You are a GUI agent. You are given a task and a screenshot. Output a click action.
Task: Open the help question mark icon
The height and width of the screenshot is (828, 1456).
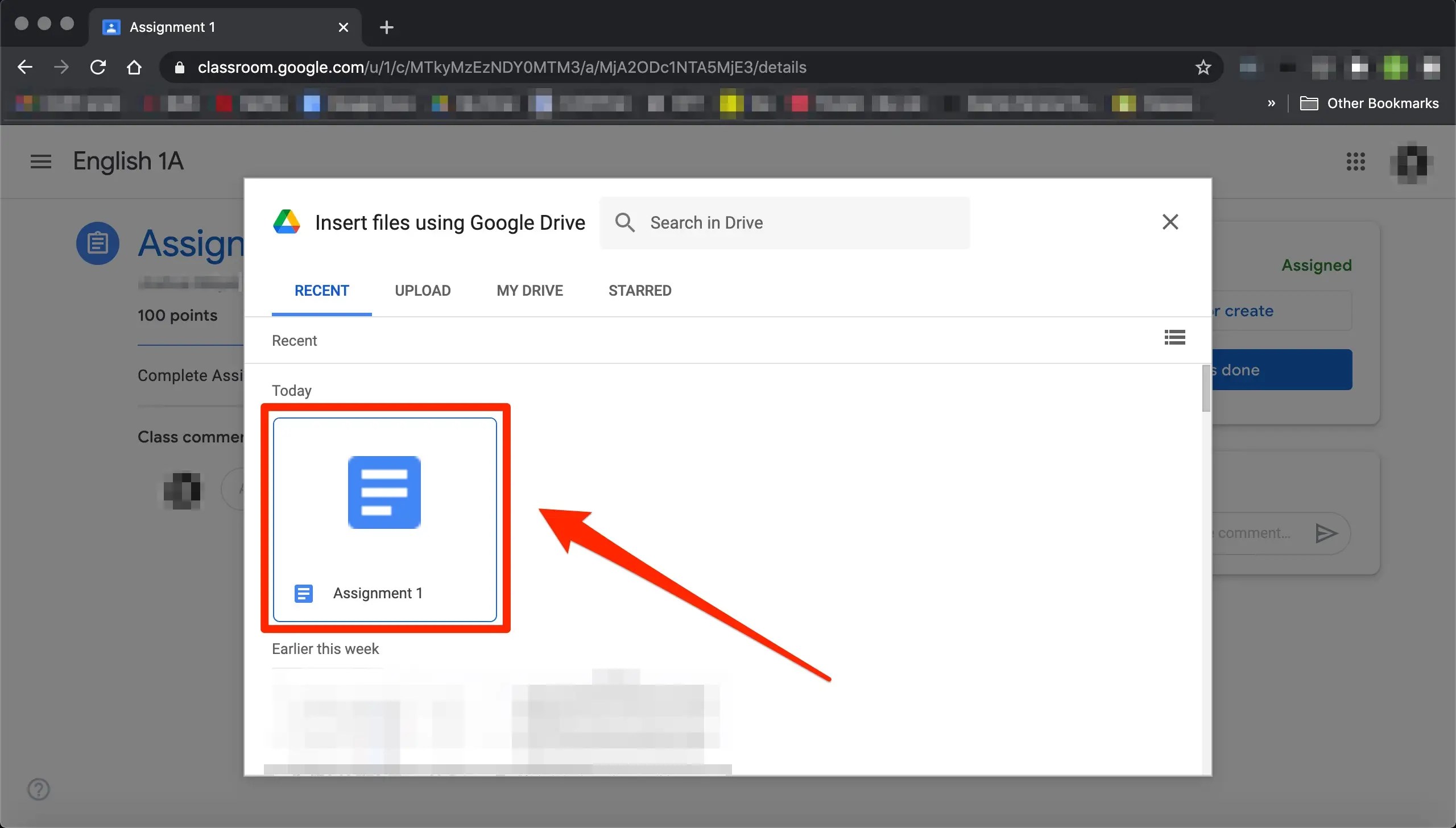tap(39, 789)
